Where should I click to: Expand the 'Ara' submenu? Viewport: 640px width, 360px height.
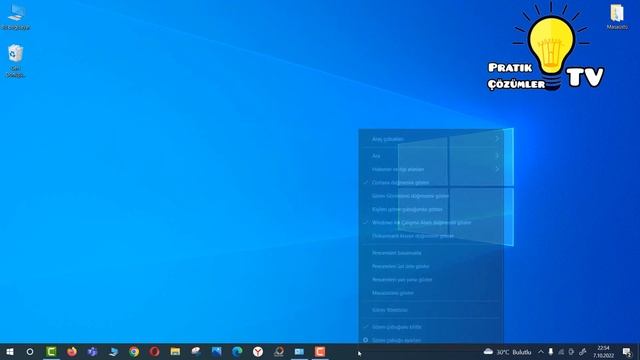pyautogui.click(x=431, y=156)
